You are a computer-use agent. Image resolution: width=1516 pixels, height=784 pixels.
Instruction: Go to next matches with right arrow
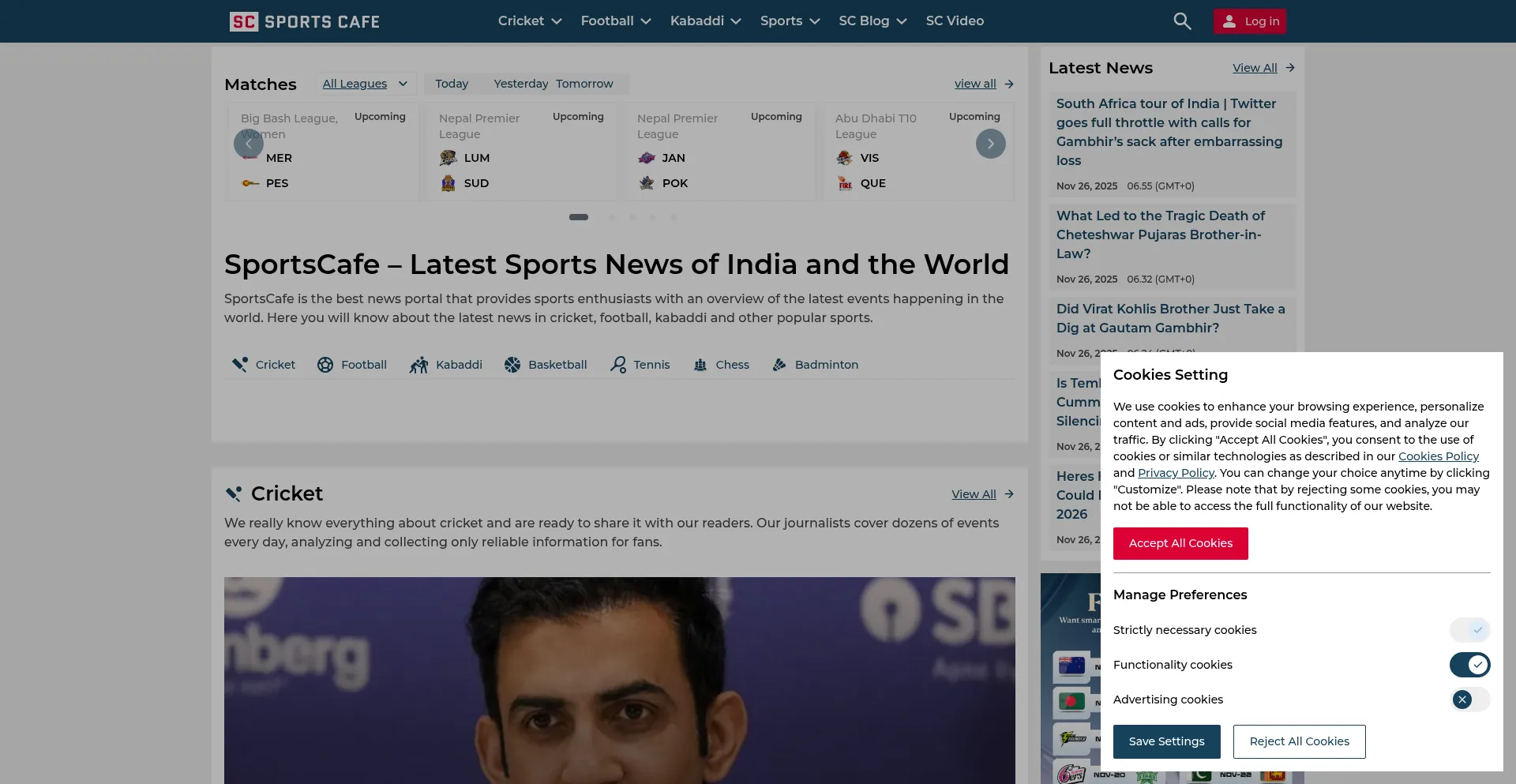click(990, 144)
